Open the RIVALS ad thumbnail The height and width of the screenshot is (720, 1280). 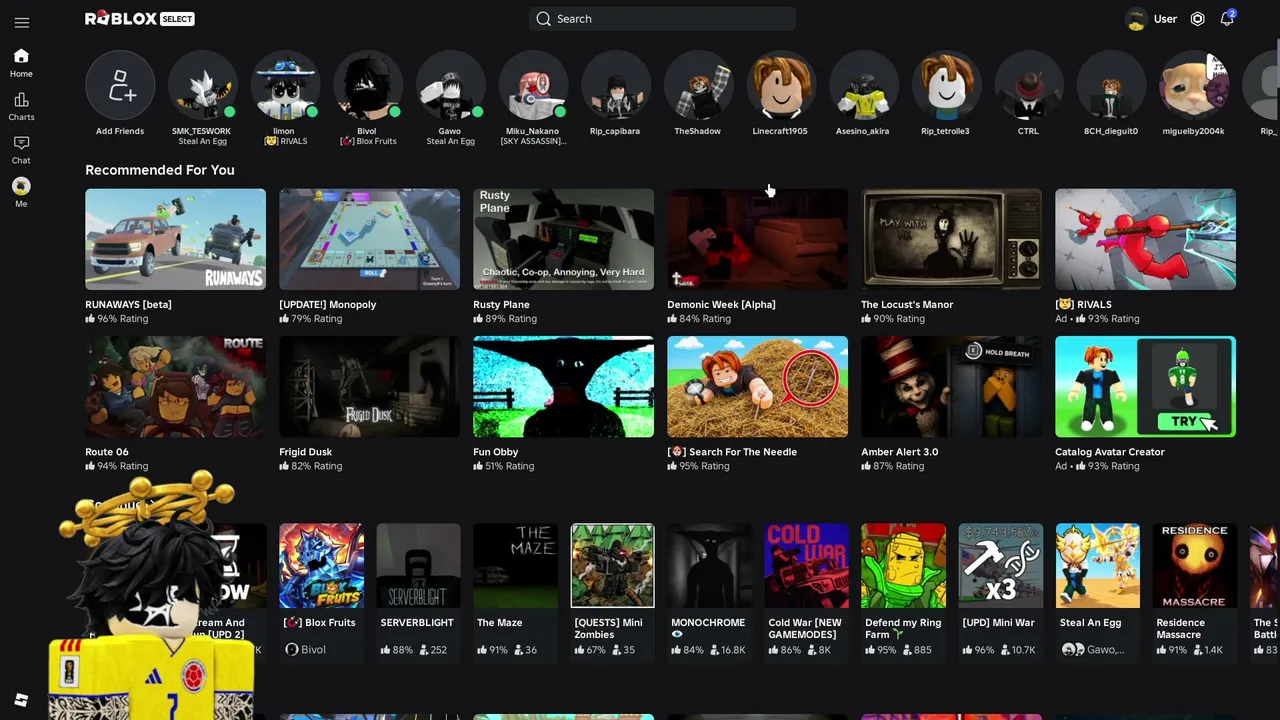(x=1145, y=239)
